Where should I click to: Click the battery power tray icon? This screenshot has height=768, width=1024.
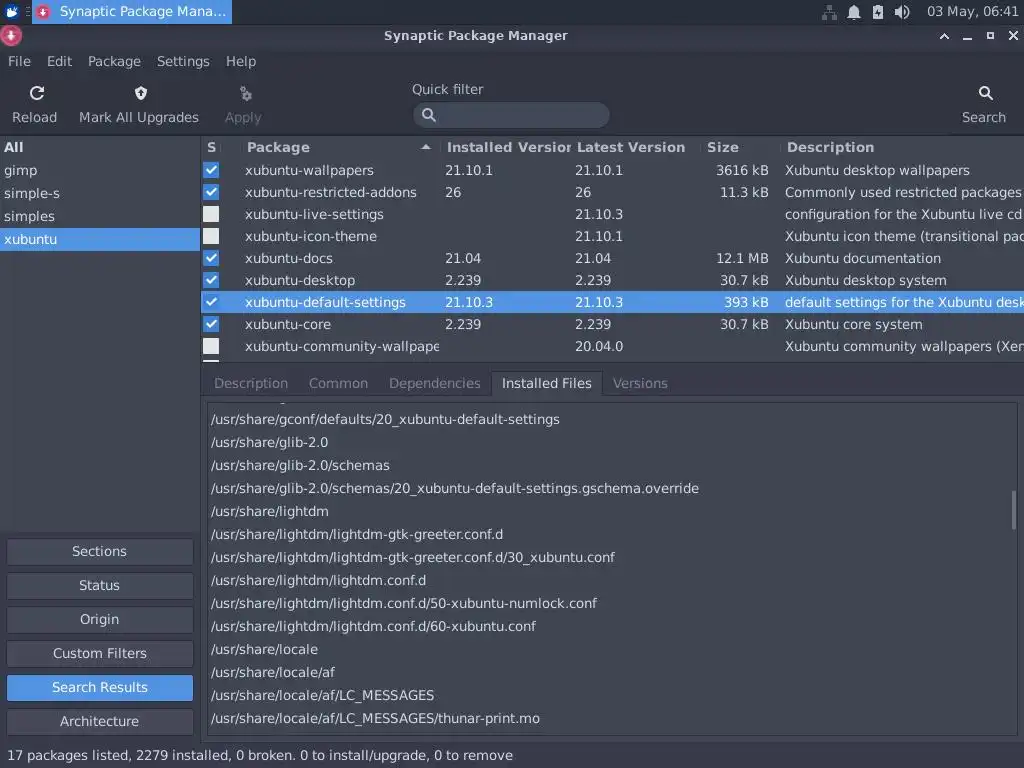coord(878,12)
